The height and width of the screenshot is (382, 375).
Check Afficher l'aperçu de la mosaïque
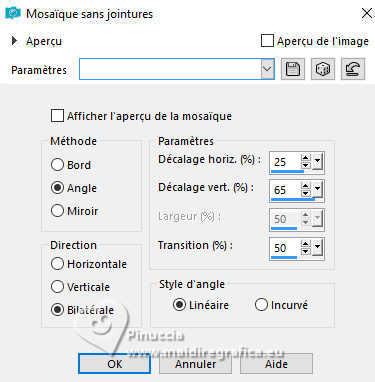click(x=57, y=116)
